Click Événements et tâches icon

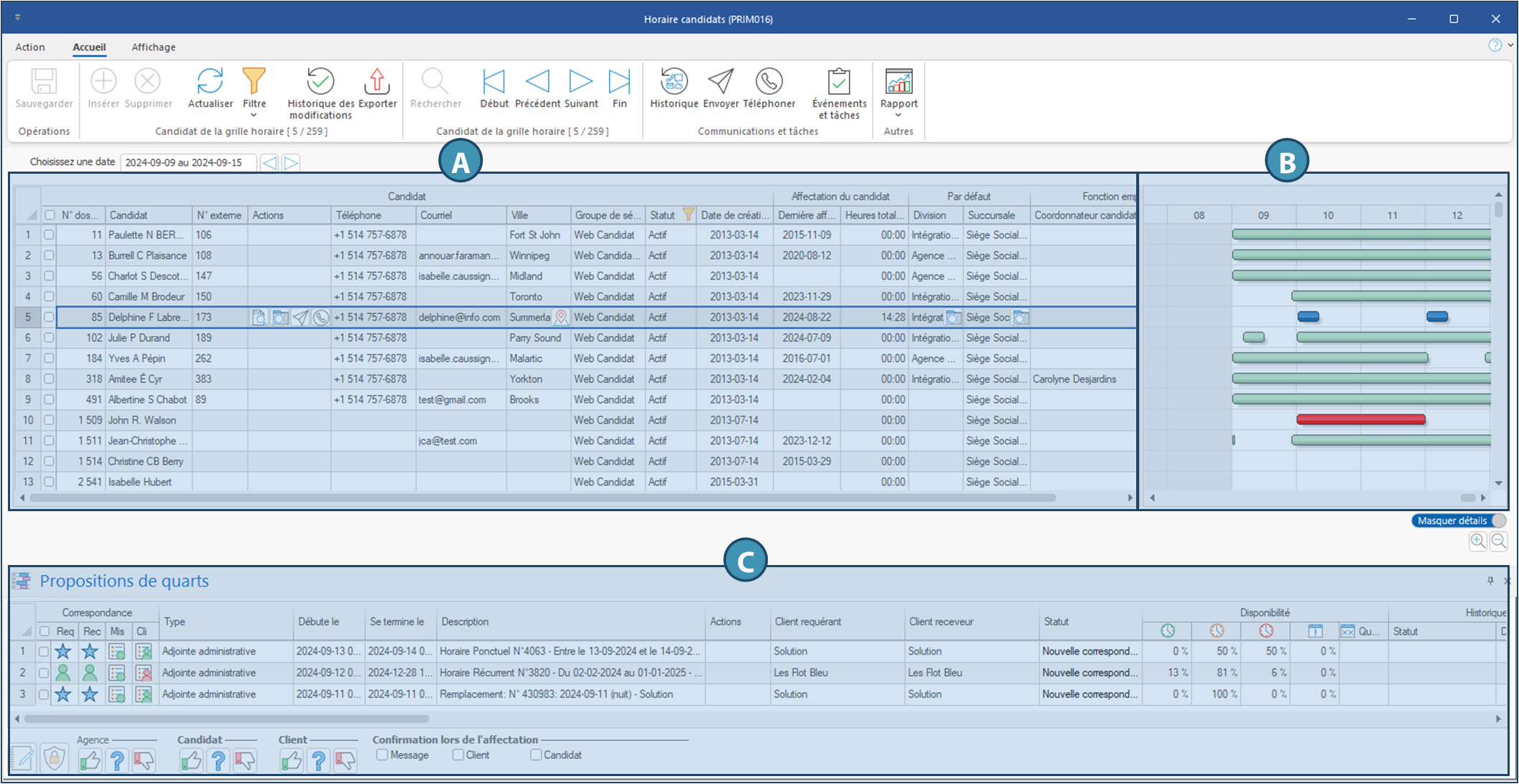click(839, 82)
